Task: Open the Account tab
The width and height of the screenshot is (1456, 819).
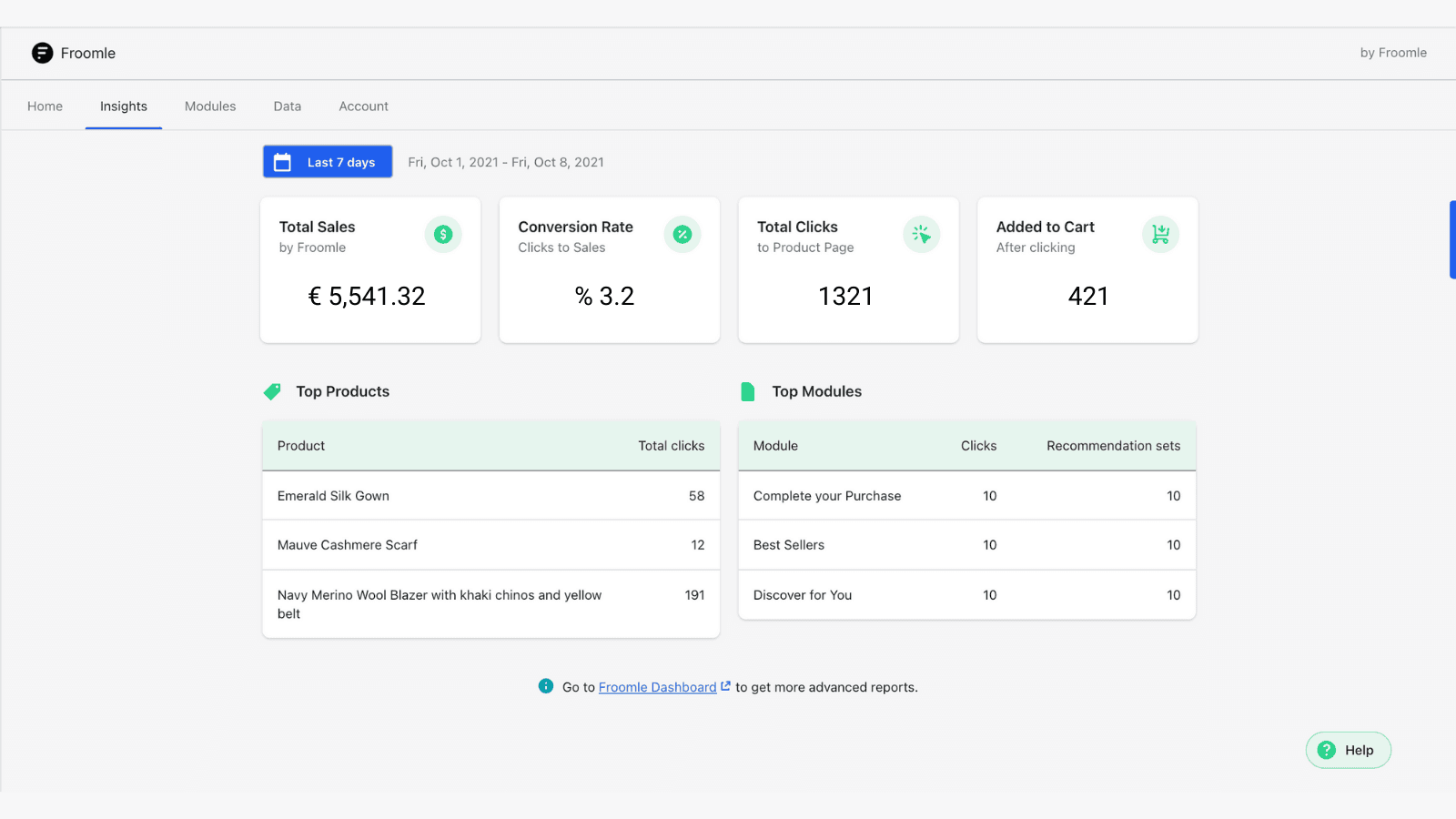Action: [363, 106]
